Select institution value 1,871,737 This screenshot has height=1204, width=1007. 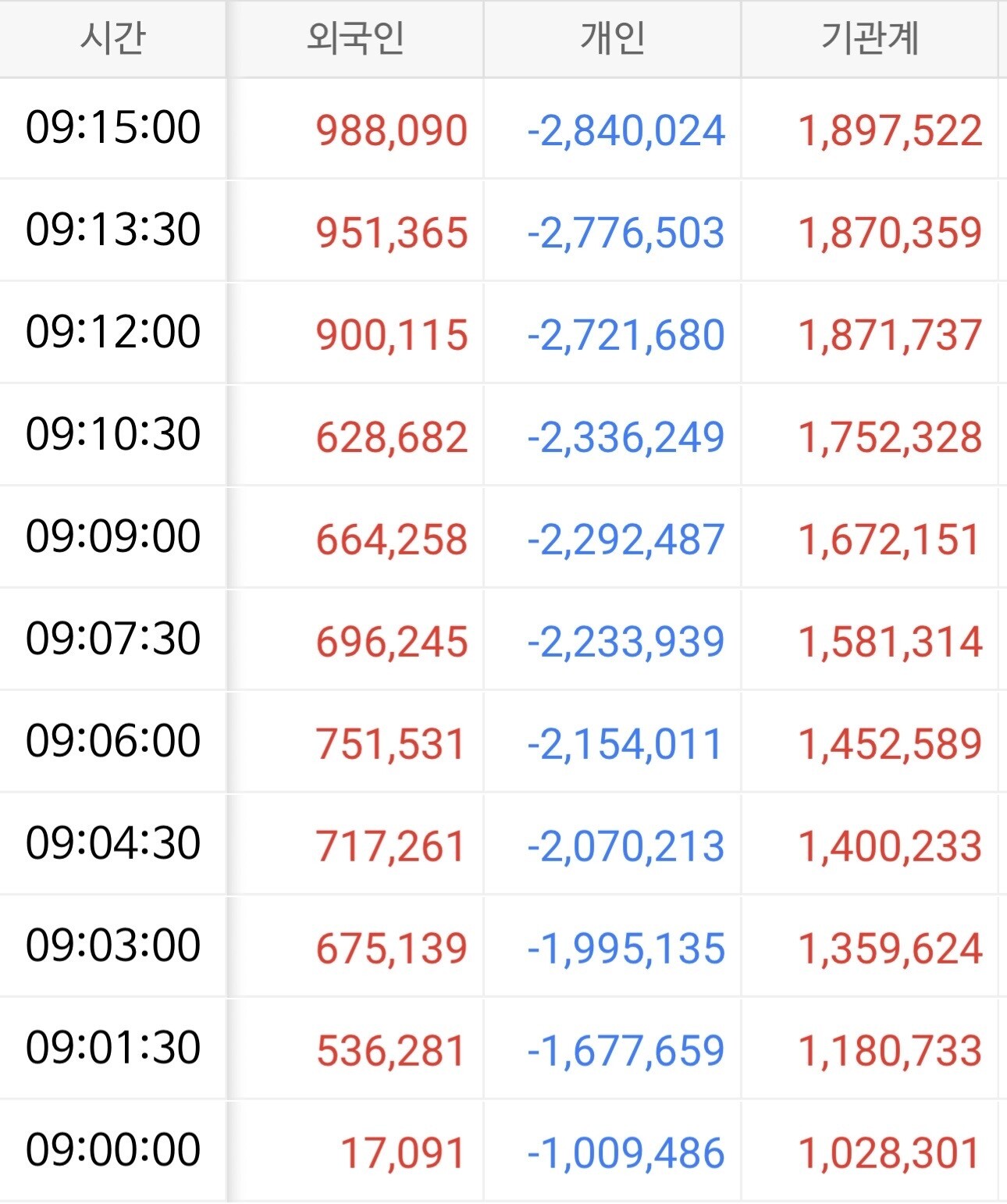[x=889, y=335]
